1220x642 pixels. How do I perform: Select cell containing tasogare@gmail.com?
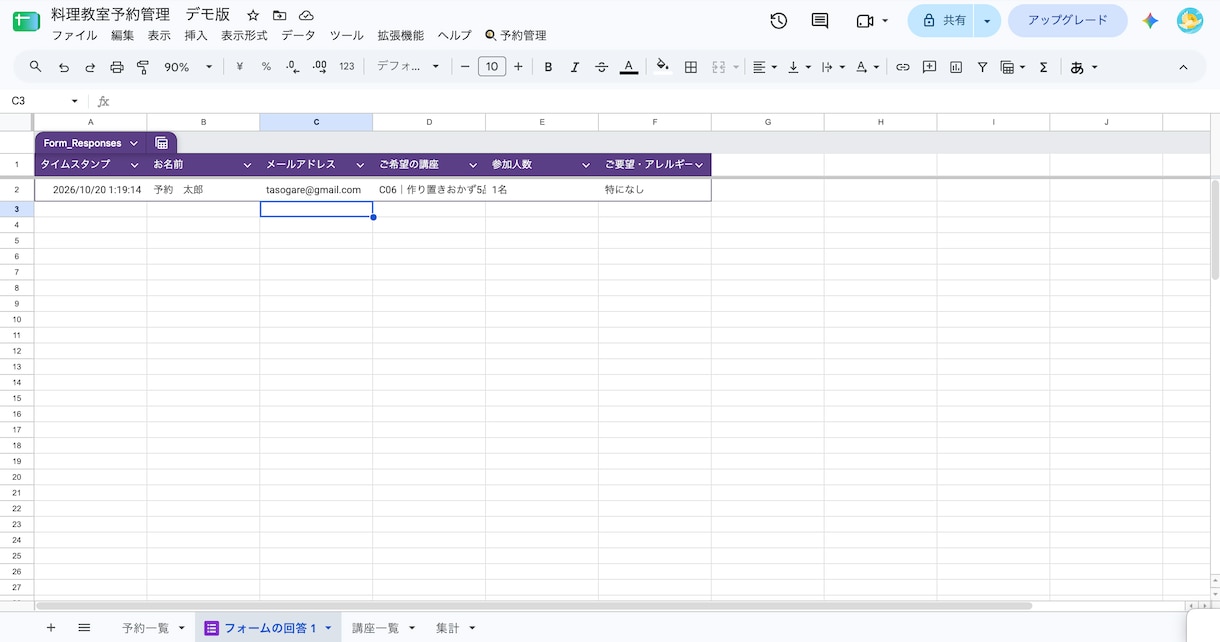tap(316, 189)
